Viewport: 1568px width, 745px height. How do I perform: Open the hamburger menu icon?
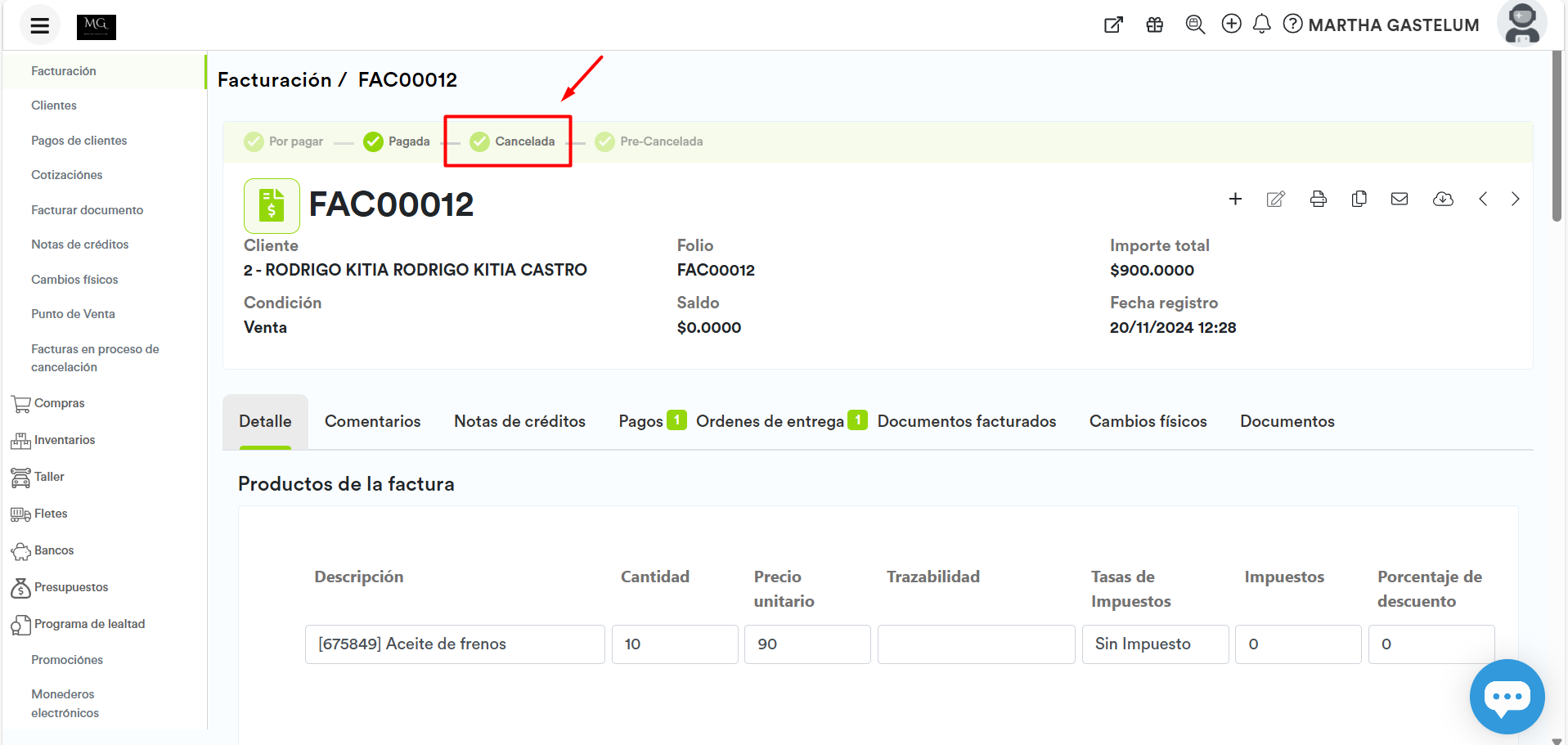coord(39,26)
